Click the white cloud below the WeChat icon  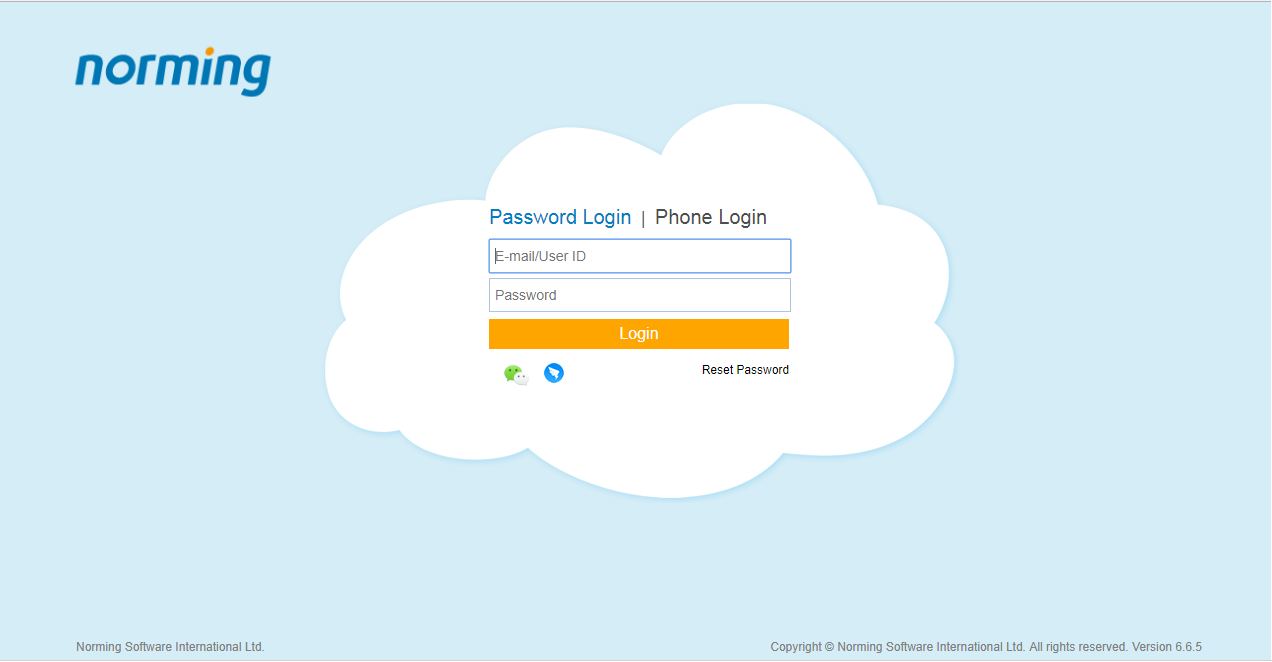click(x=516, y=420)
